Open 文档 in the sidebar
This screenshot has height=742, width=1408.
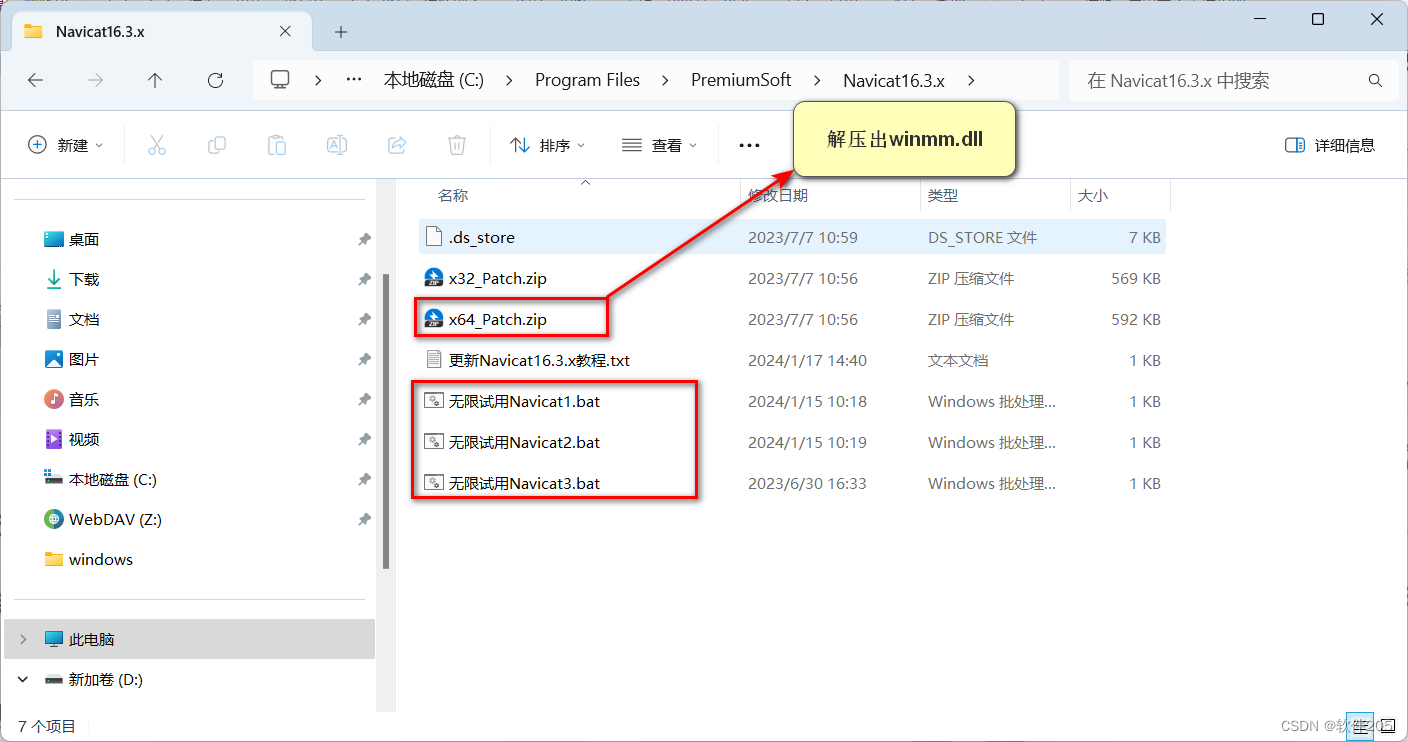click(84, 319)
